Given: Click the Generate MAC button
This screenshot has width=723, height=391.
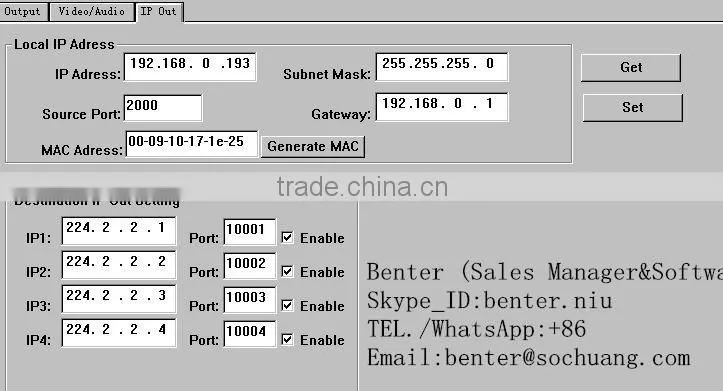Looking at the screenshot, I should 313,147.
